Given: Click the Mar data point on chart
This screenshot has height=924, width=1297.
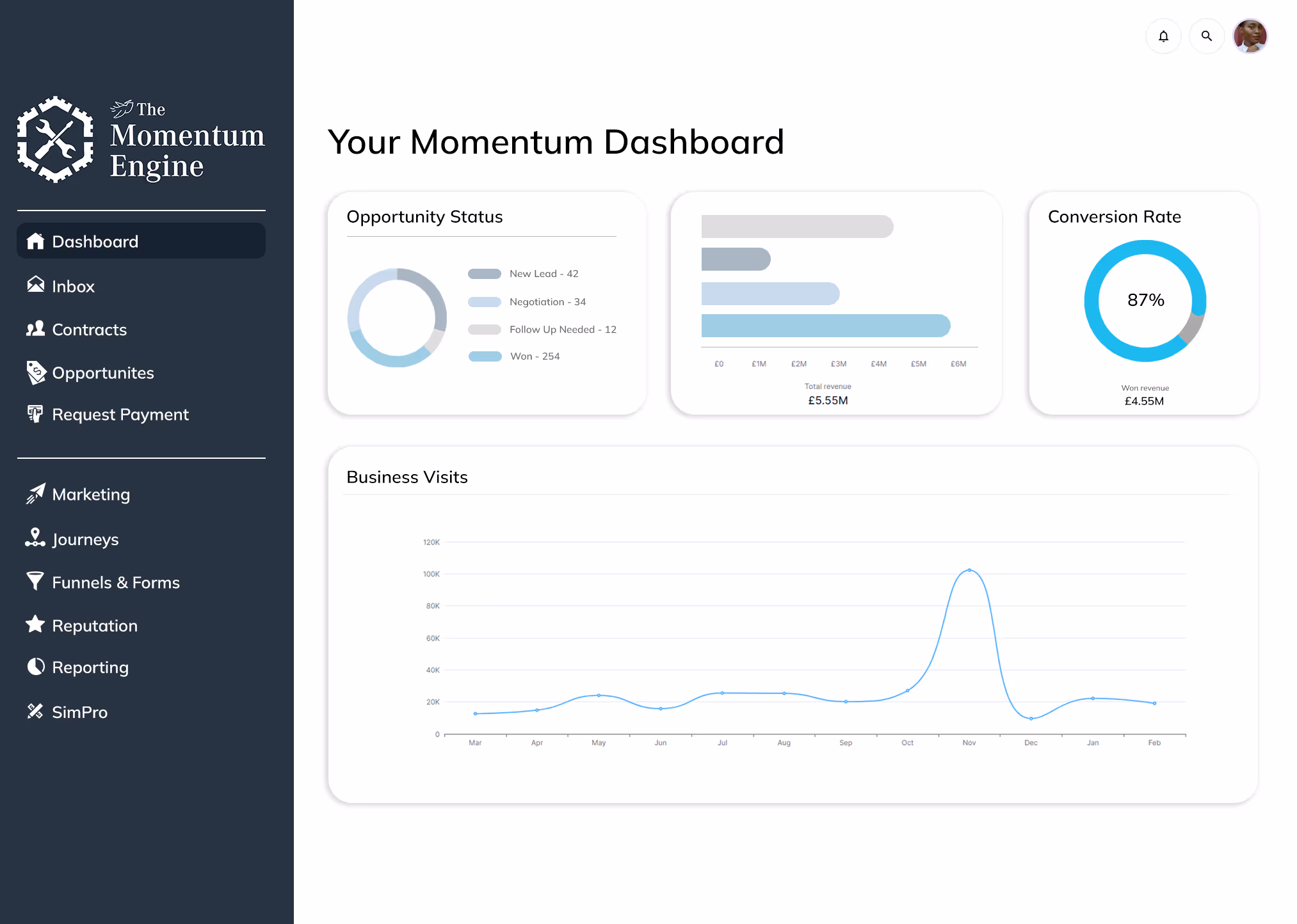Looking at the screenshot, I should pyautogui.click(x=475, y=713).
